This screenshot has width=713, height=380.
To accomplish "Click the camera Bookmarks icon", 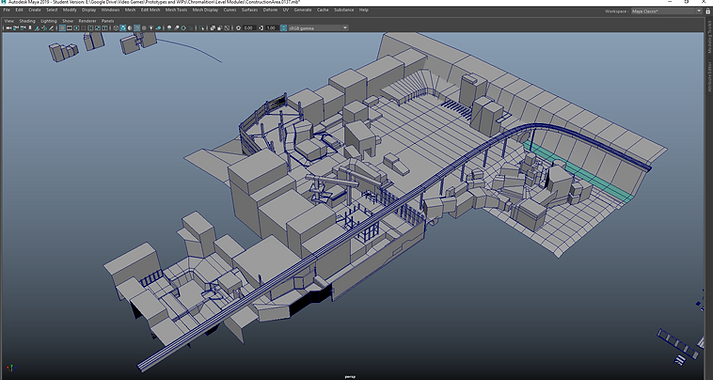I will (x=30, y=28).
